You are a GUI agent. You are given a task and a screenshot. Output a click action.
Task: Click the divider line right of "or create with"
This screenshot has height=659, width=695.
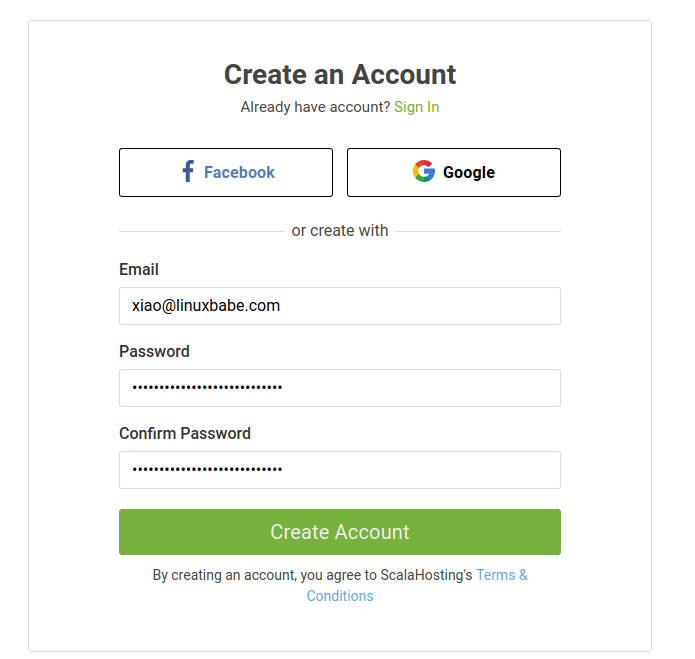pyautogui.click(x=478, y=231)
